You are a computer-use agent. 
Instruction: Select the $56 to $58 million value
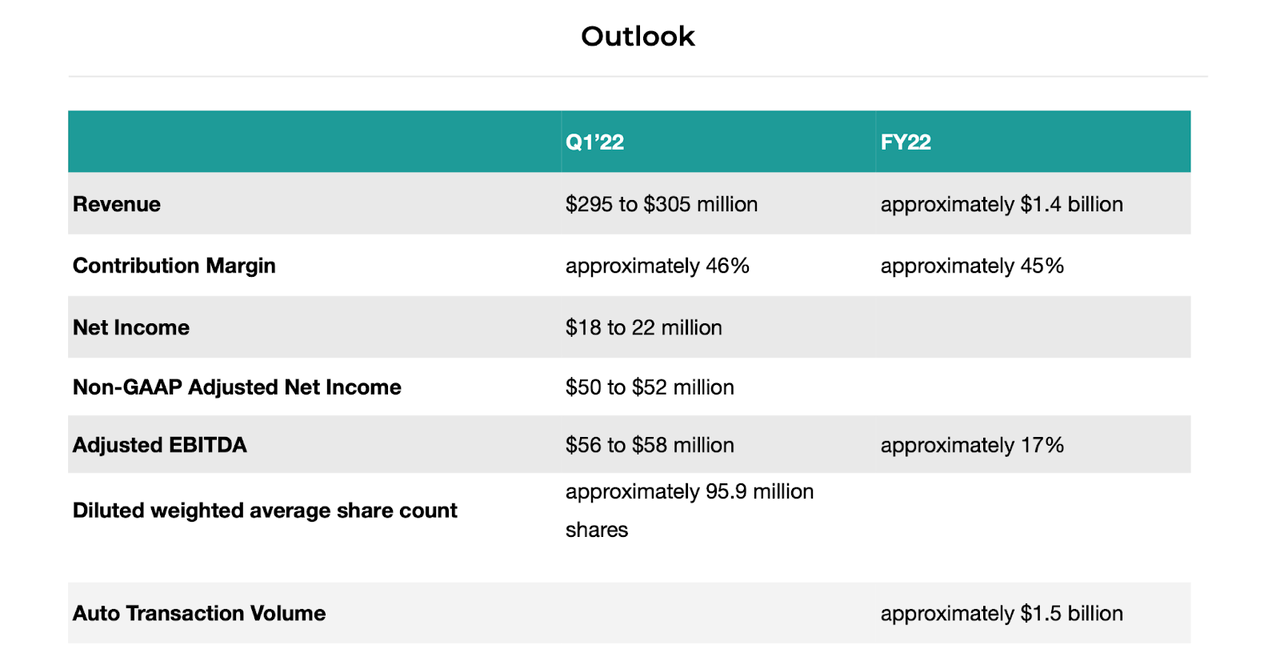pos(649,445)
